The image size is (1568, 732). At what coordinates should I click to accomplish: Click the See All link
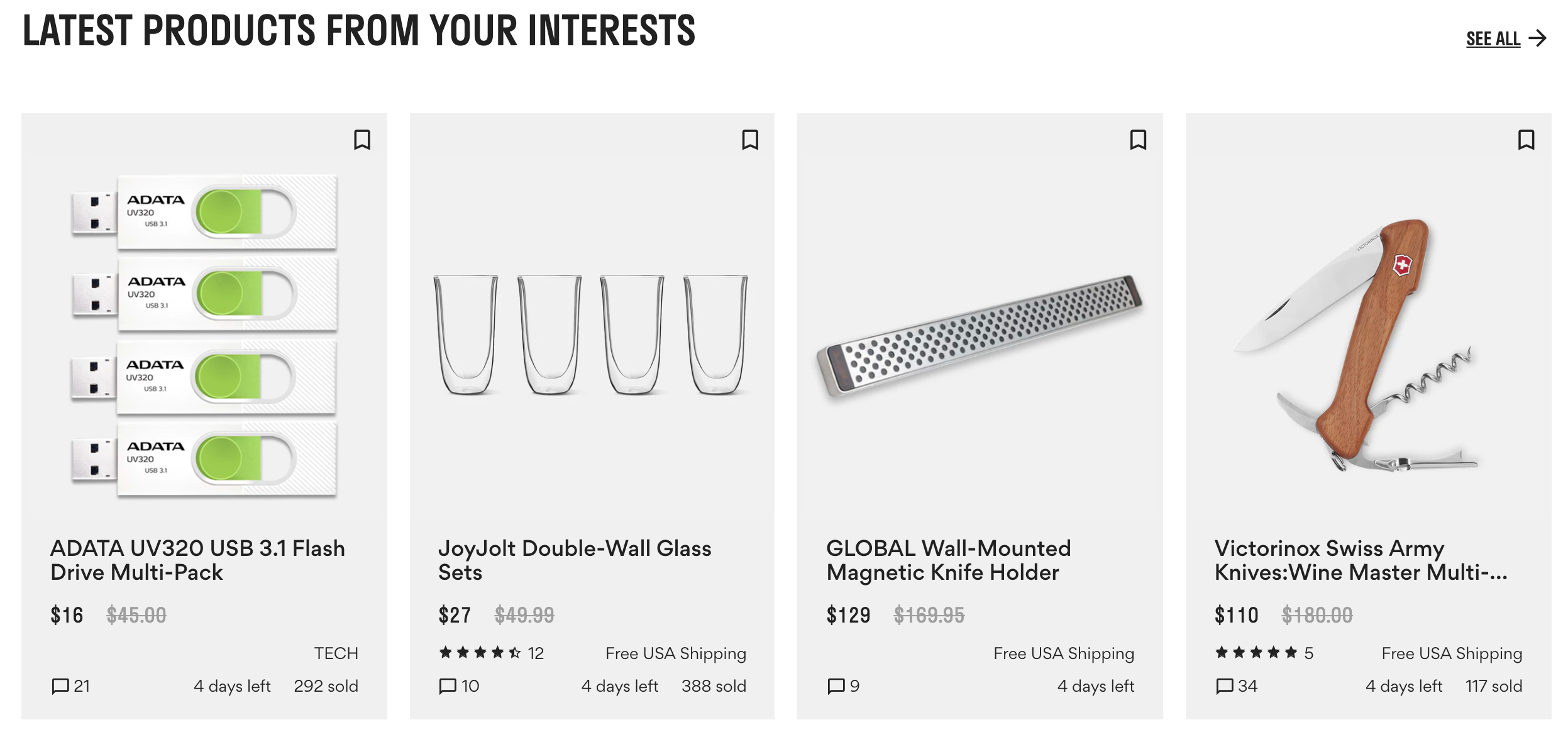coord(1493,39)
